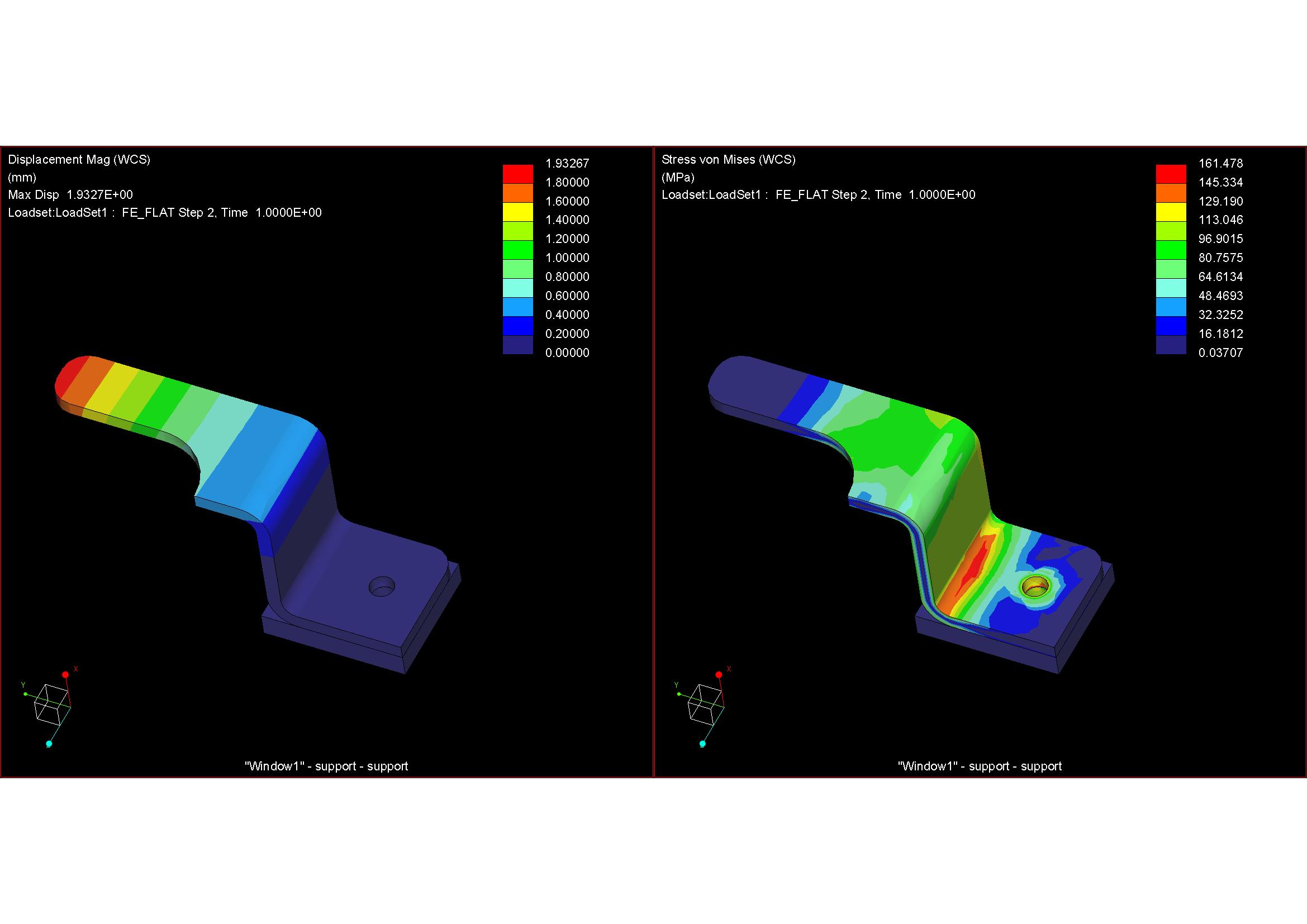Click legend value 1.93267
The image size is (1307, 924).
coord(567,163)
